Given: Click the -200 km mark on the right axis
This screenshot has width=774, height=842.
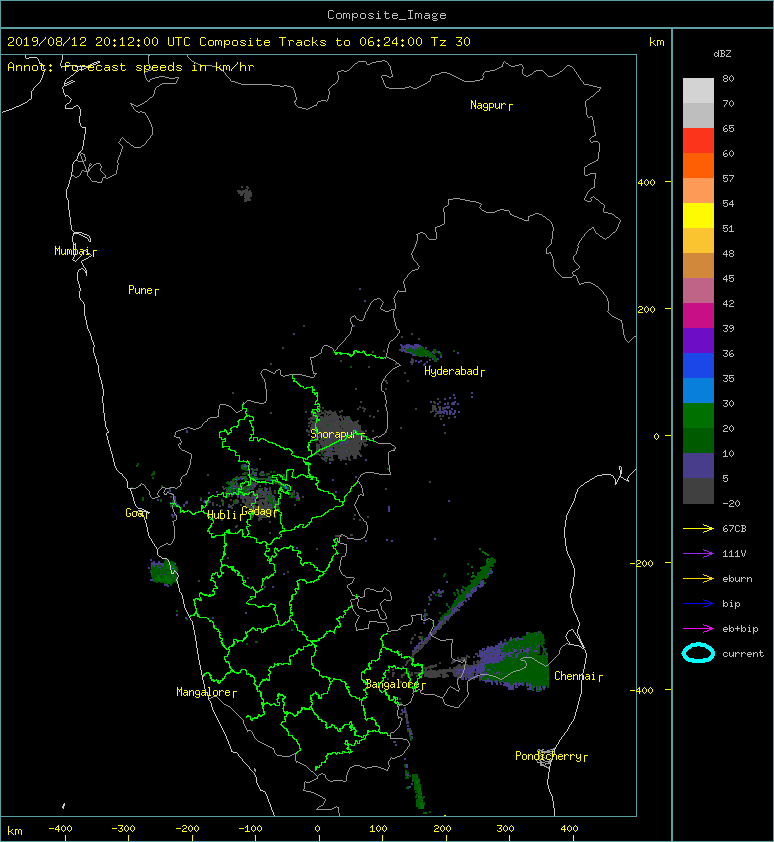Looking at the screenshot, I should (642, 563).
